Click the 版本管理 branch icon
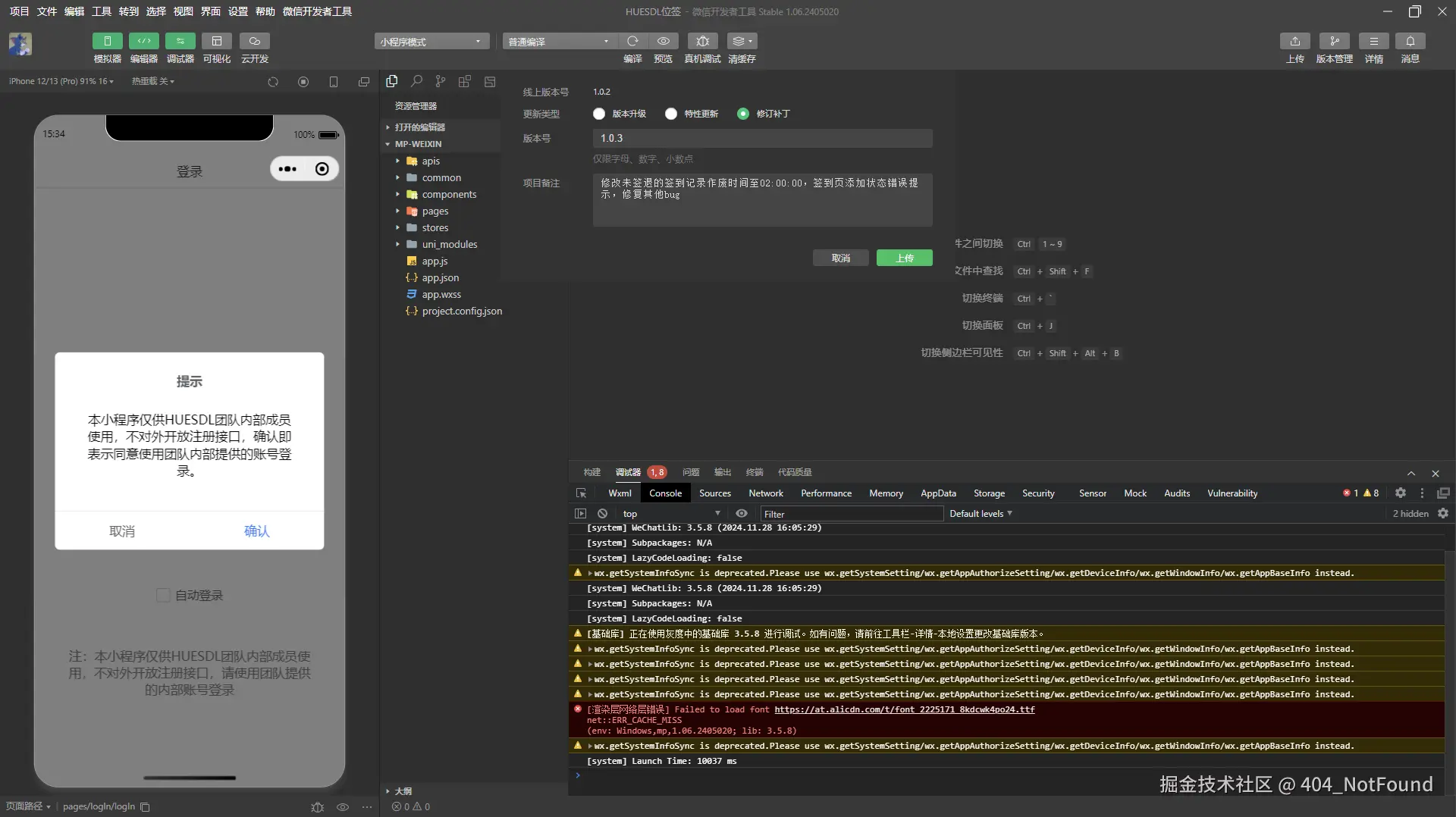Screen dimensions: 1456x817 tap(1334, 41)
